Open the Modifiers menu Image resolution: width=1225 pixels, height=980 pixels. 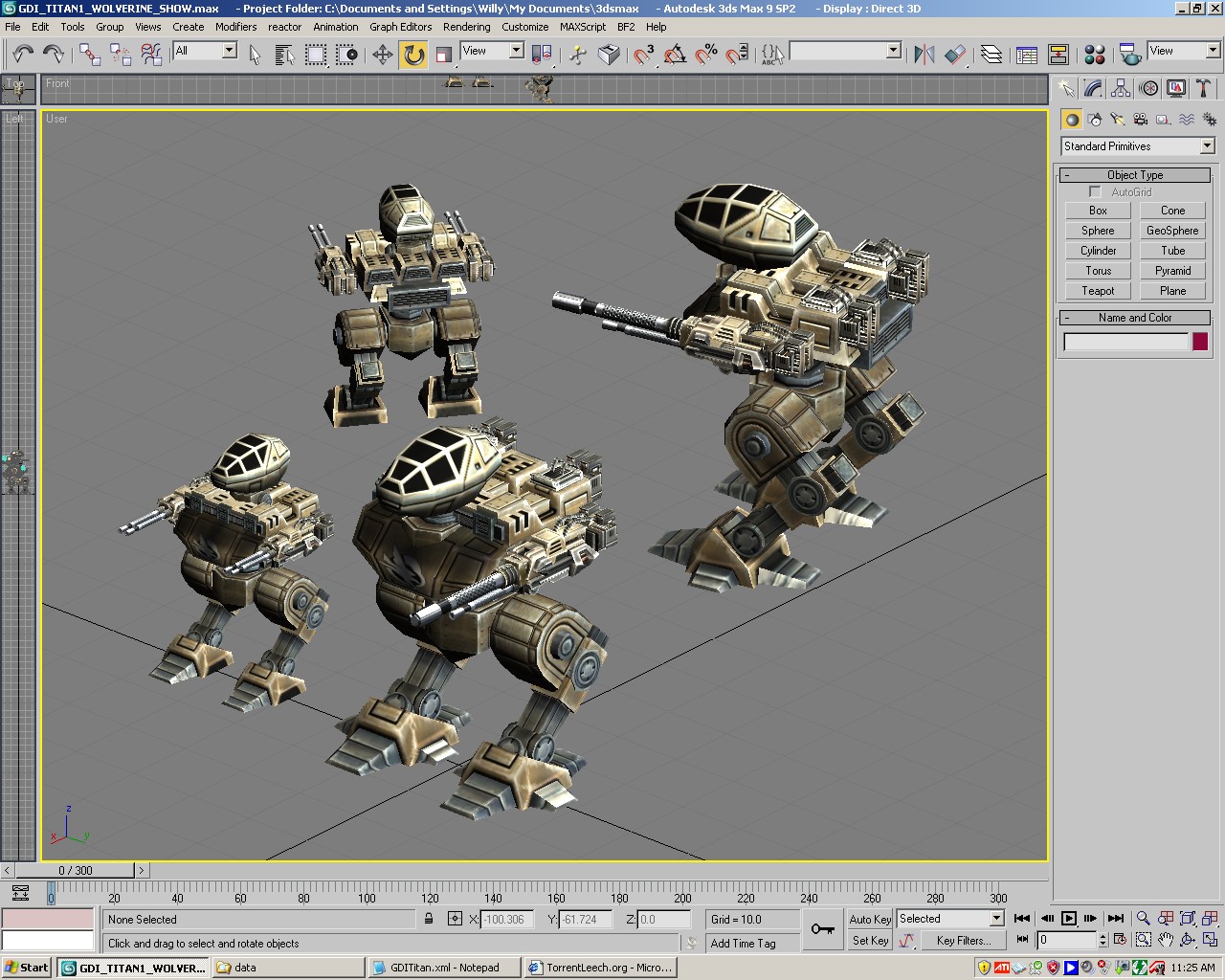tap(235, 27)
